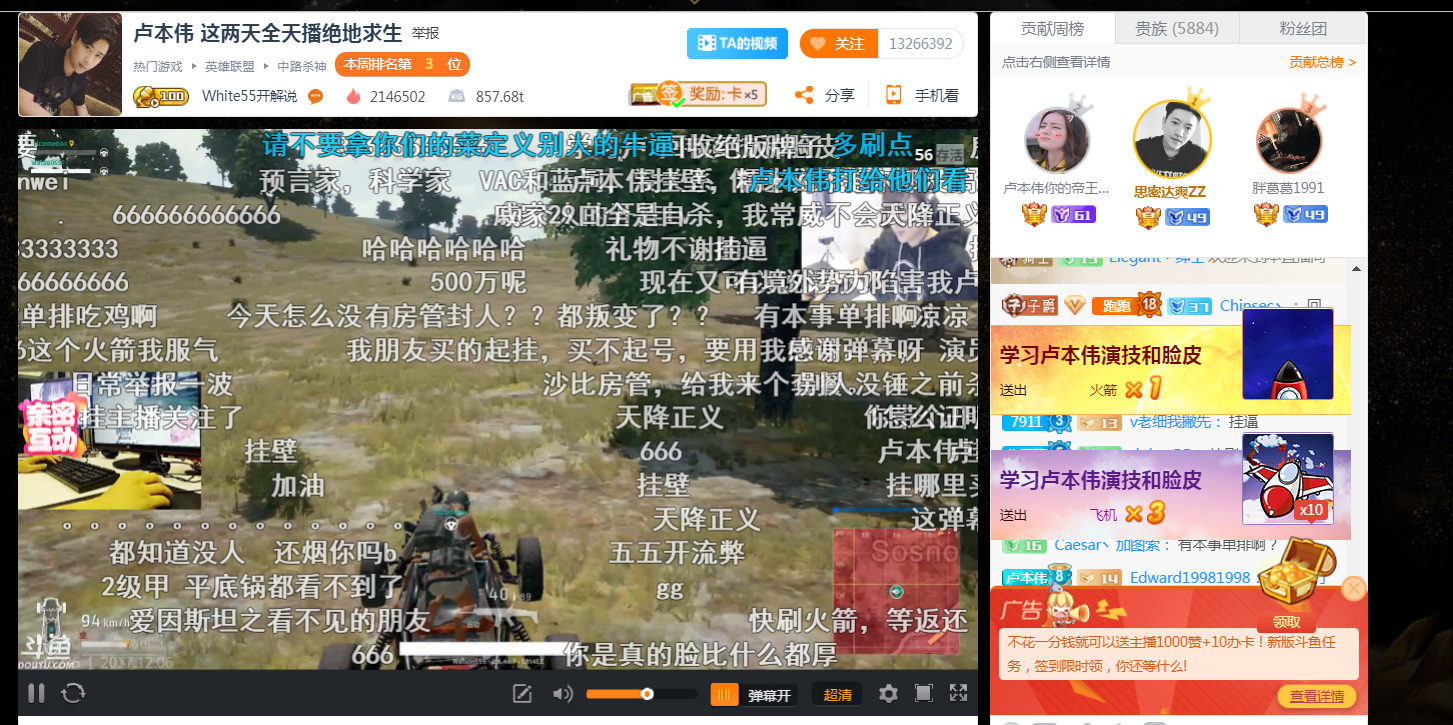1453x725 pixels.
Task: Adjust the player volume slider
Action: (x=641, y=694)
